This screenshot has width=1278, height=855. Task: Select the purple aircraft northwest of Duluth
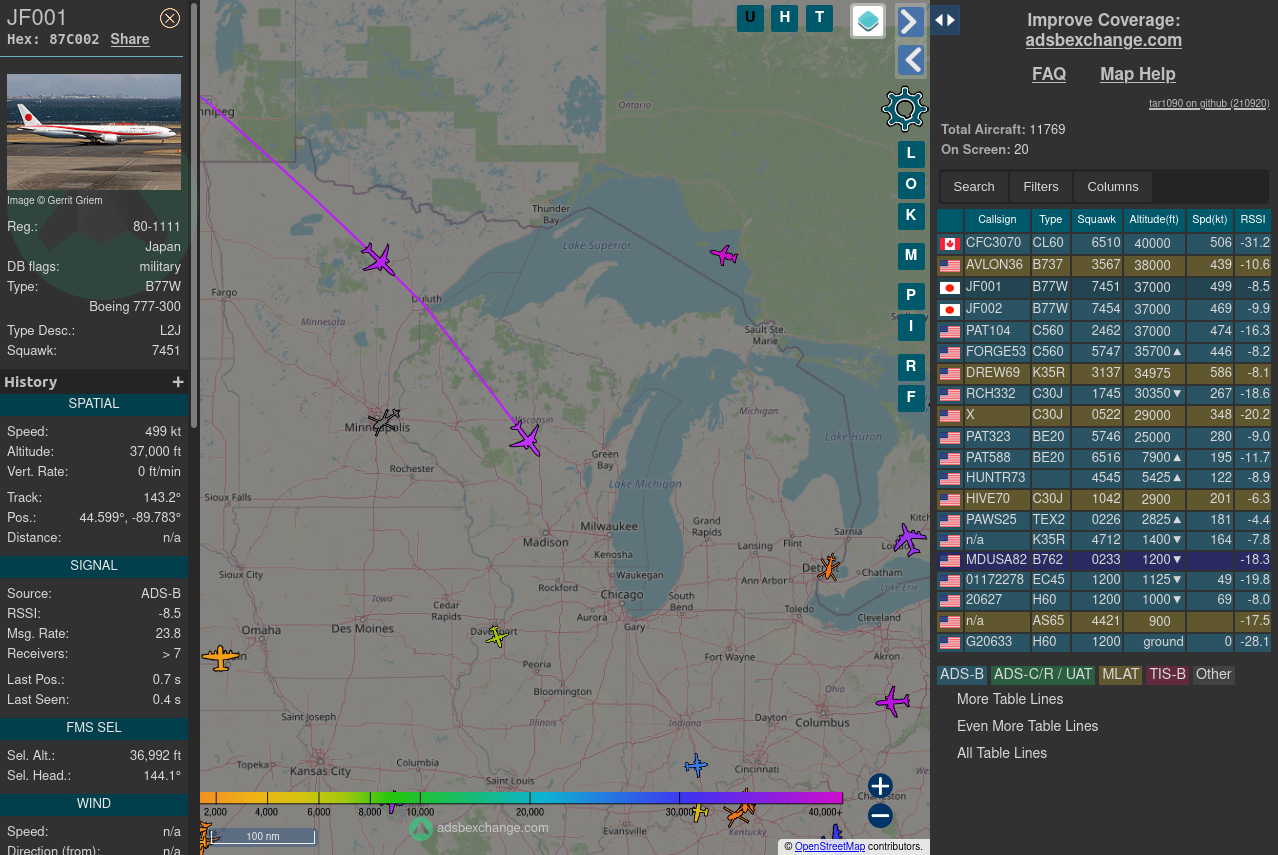coord(378,259)
